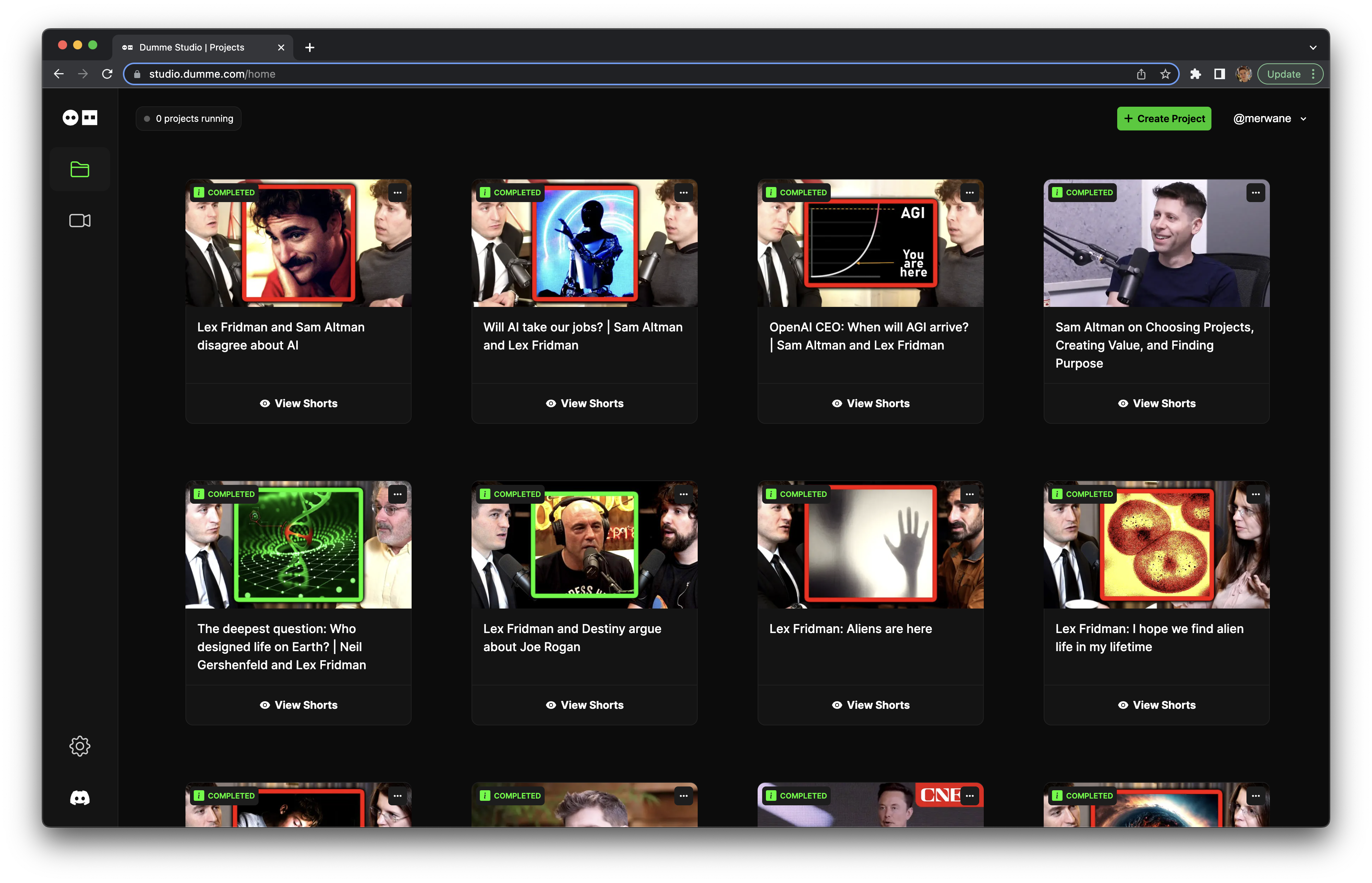Viewport: 1372px width, 883px height.
Task: Open the settings gear in sidebar
Action: pyautogui.click(x=80, y=746)
